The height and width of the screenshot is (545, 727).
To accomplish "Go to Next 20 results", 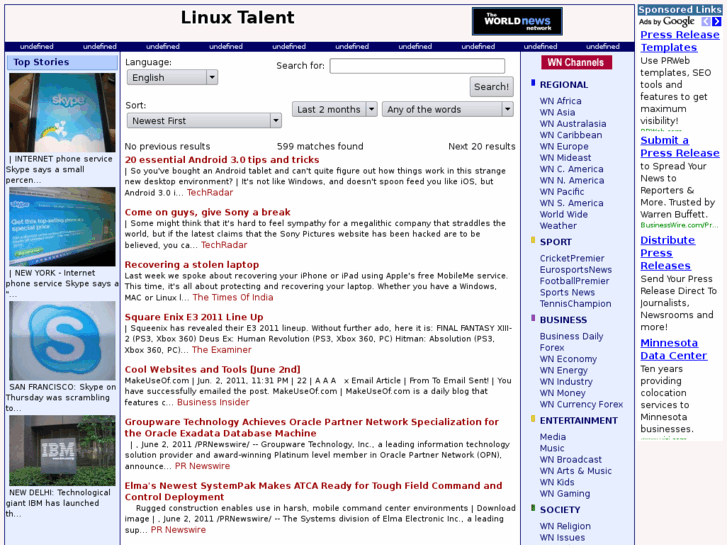I will (x=482, y=147).
